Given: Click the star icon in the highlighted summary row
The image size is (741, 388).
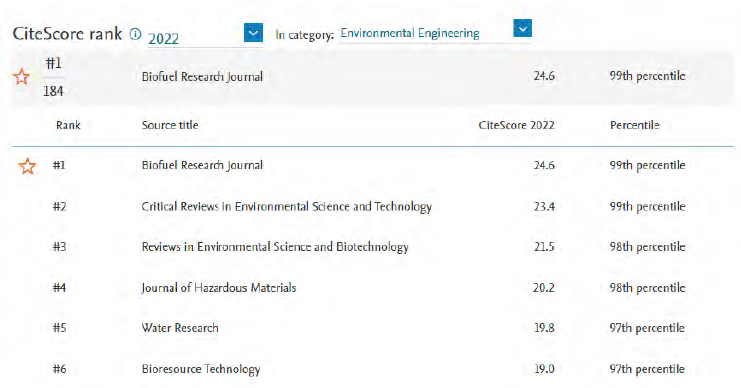Looking at the screenshot, I should click(x=21, y=77).
